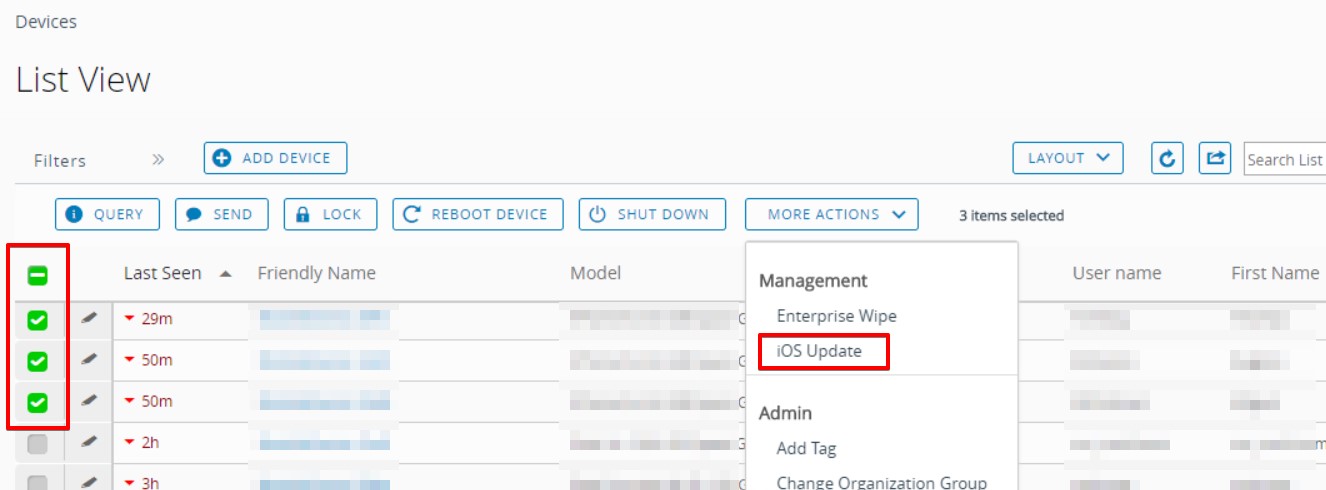Toggle the select-all header checkbox

(37, 276)
